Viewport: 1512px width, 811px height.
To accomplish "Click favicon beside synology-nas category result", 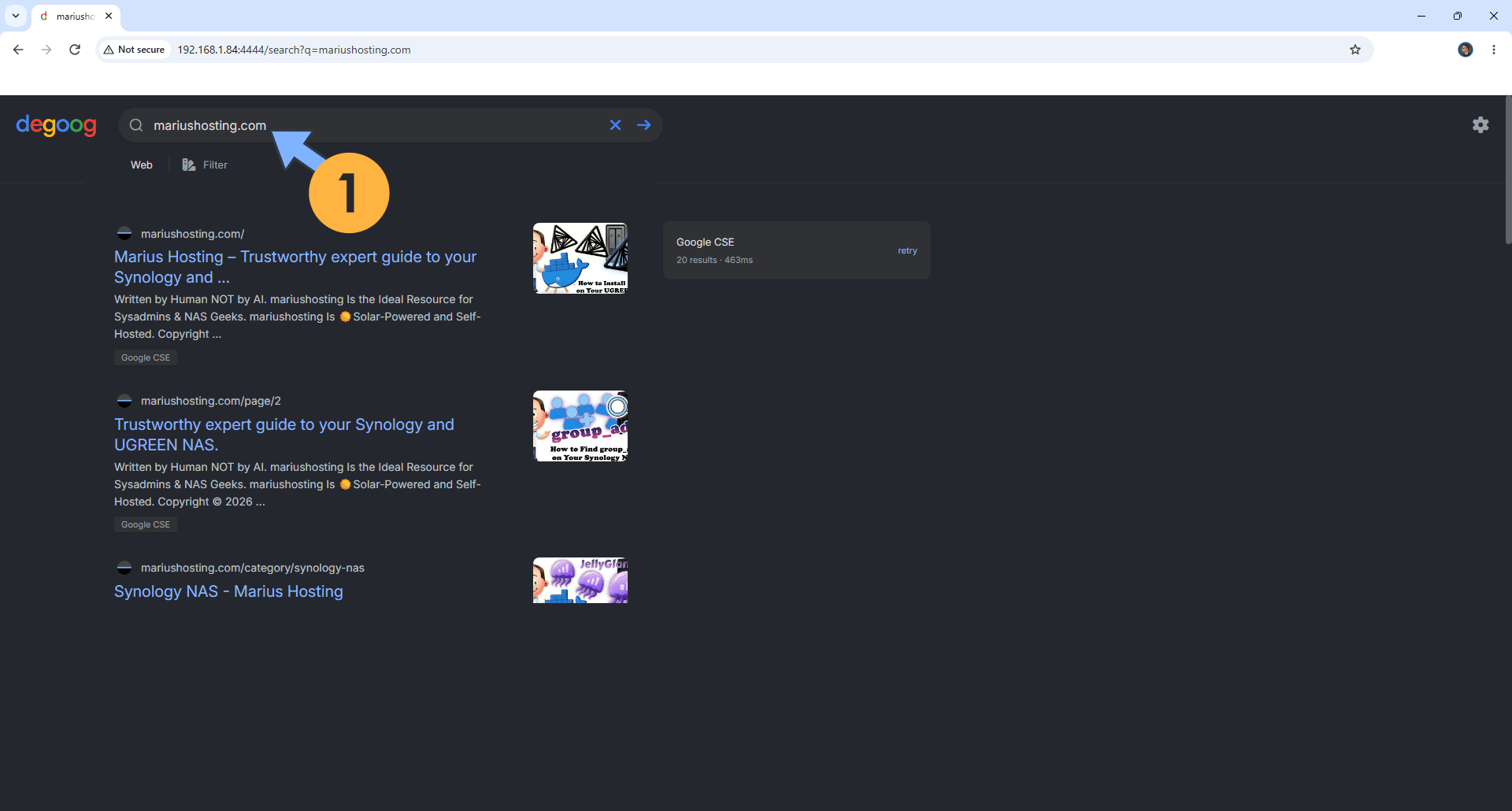I will click(x=124, y=568).
